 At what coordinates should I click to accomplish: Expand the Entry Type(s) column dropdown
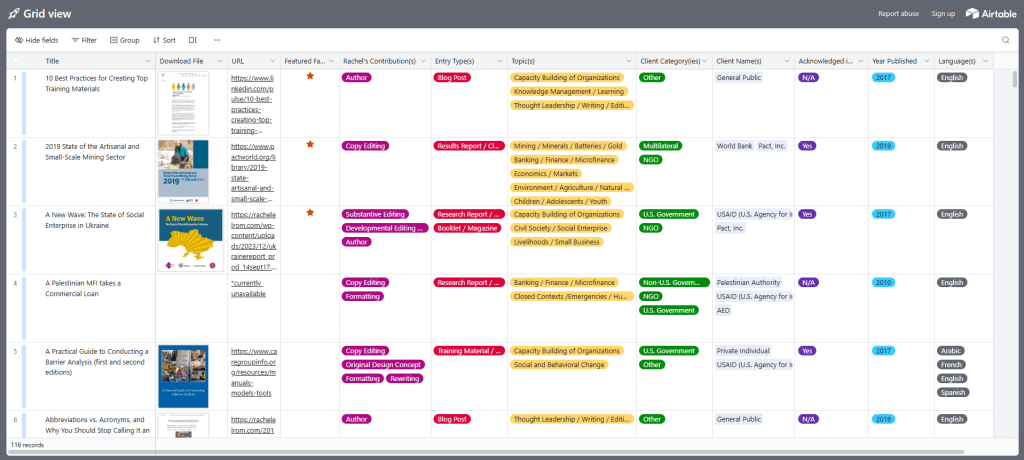pyautogui.click(x=500, y=61)
